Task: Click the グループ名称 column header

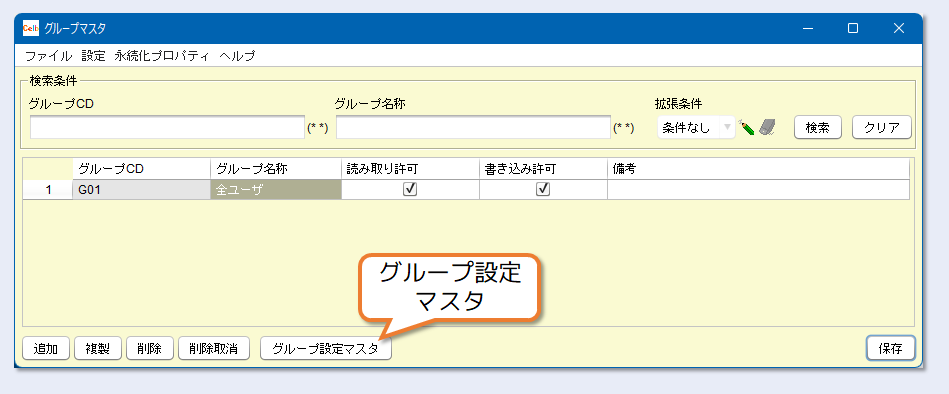Action: coord(276,169)
